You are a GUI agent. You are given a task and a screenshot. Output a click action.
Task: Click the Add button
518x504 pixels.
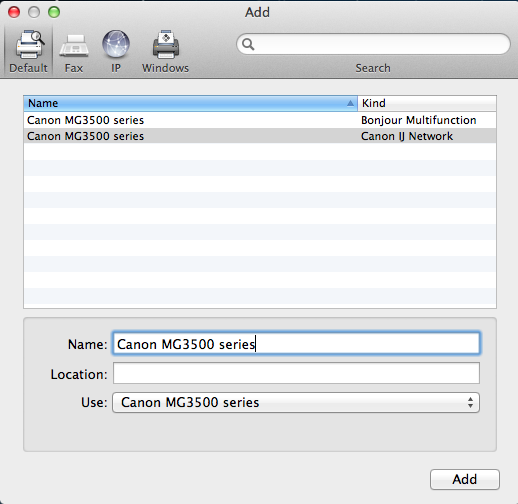[x=465, y=479]
